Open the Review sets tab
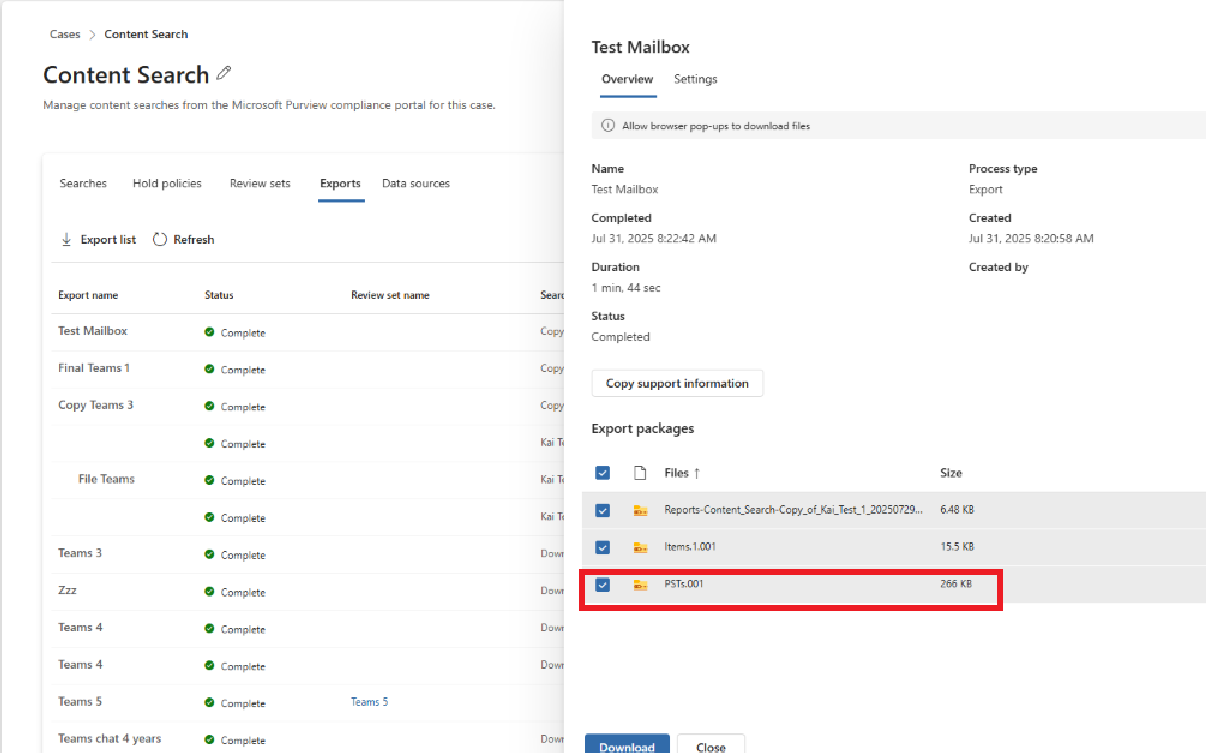 (260, 183)
